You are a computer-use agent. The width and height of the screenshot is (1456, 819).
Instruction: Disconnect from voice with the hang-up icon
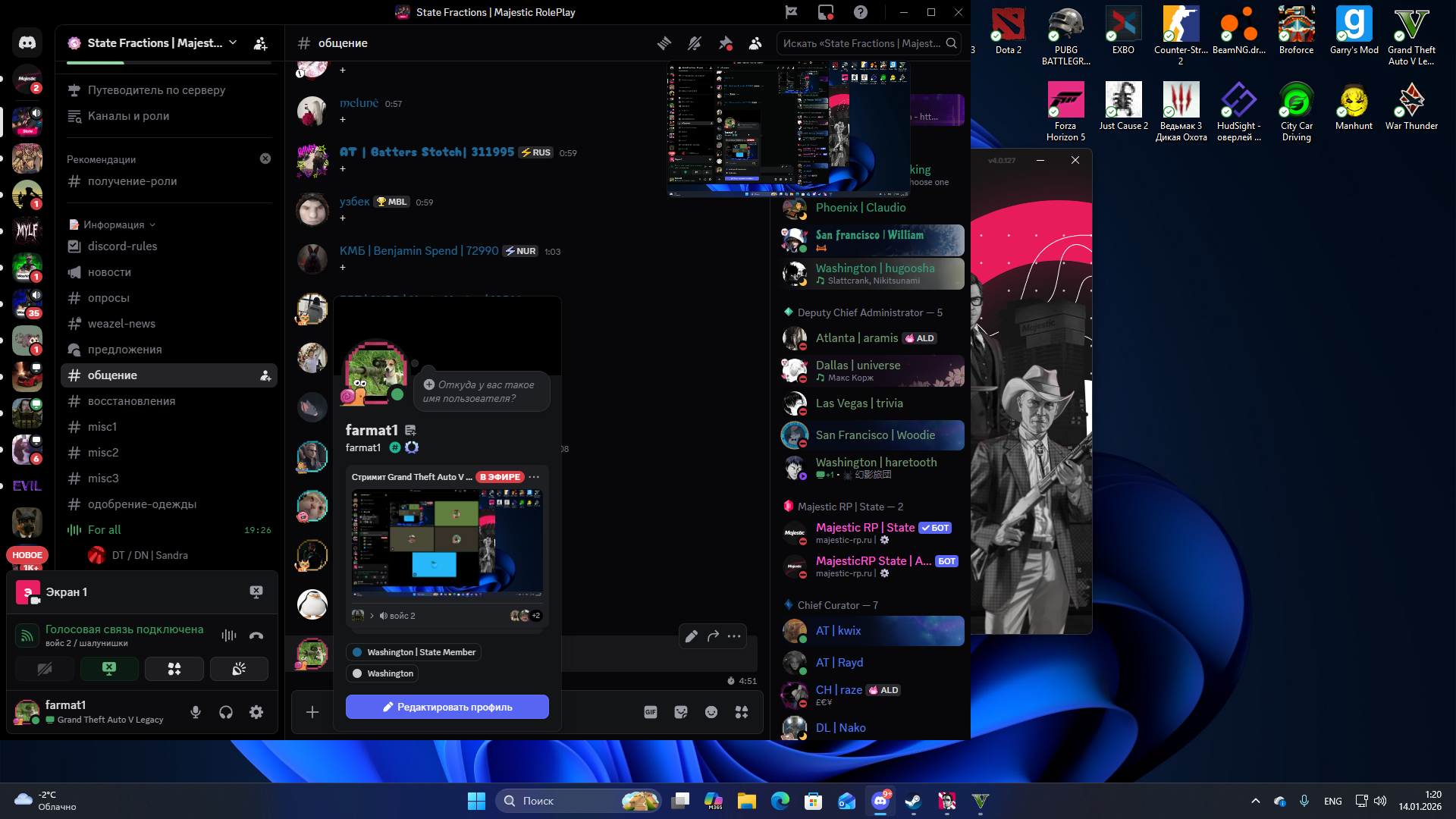click(x=256, y=635)
